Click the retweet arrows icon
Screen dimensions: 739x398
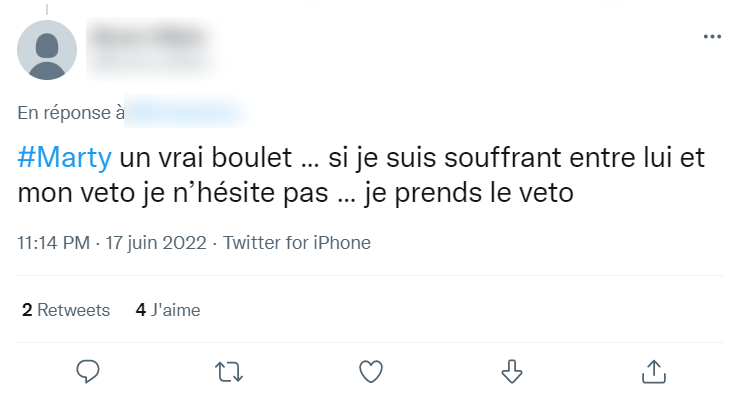229,372
